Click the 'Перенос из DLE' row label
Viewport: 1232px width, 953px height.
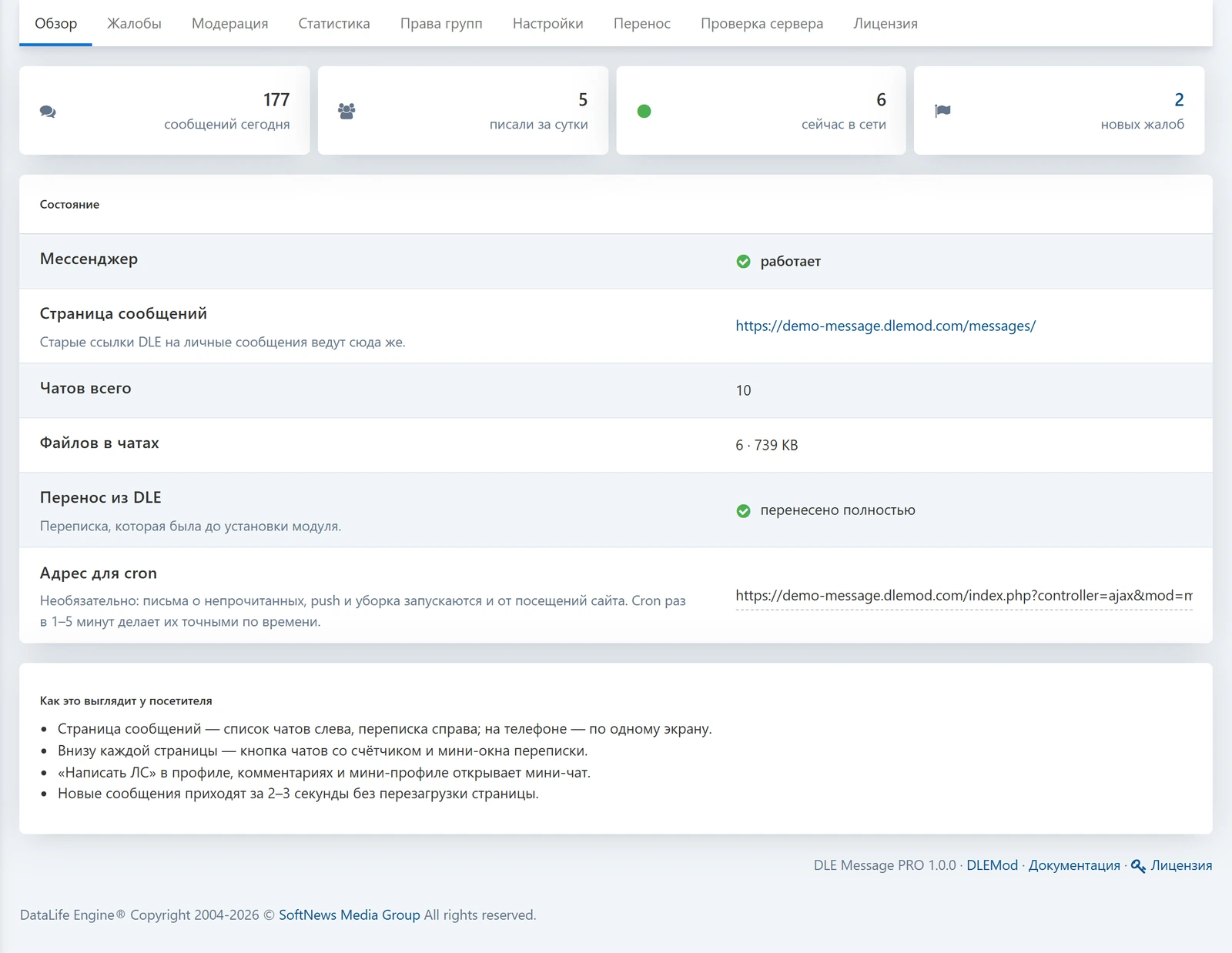tap(101, 497)
